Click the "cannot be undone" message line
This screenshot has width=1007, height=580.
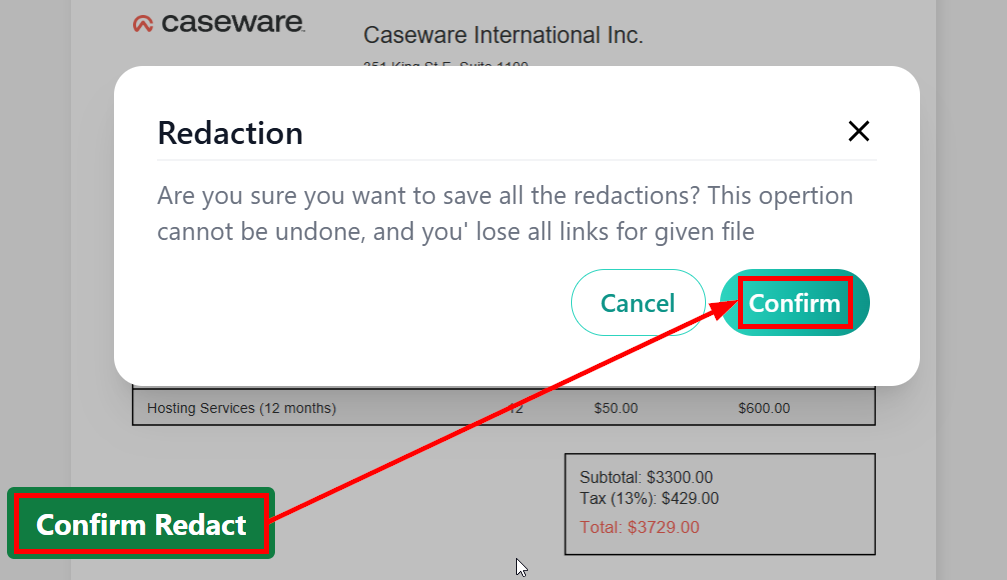tap(455, 232)
